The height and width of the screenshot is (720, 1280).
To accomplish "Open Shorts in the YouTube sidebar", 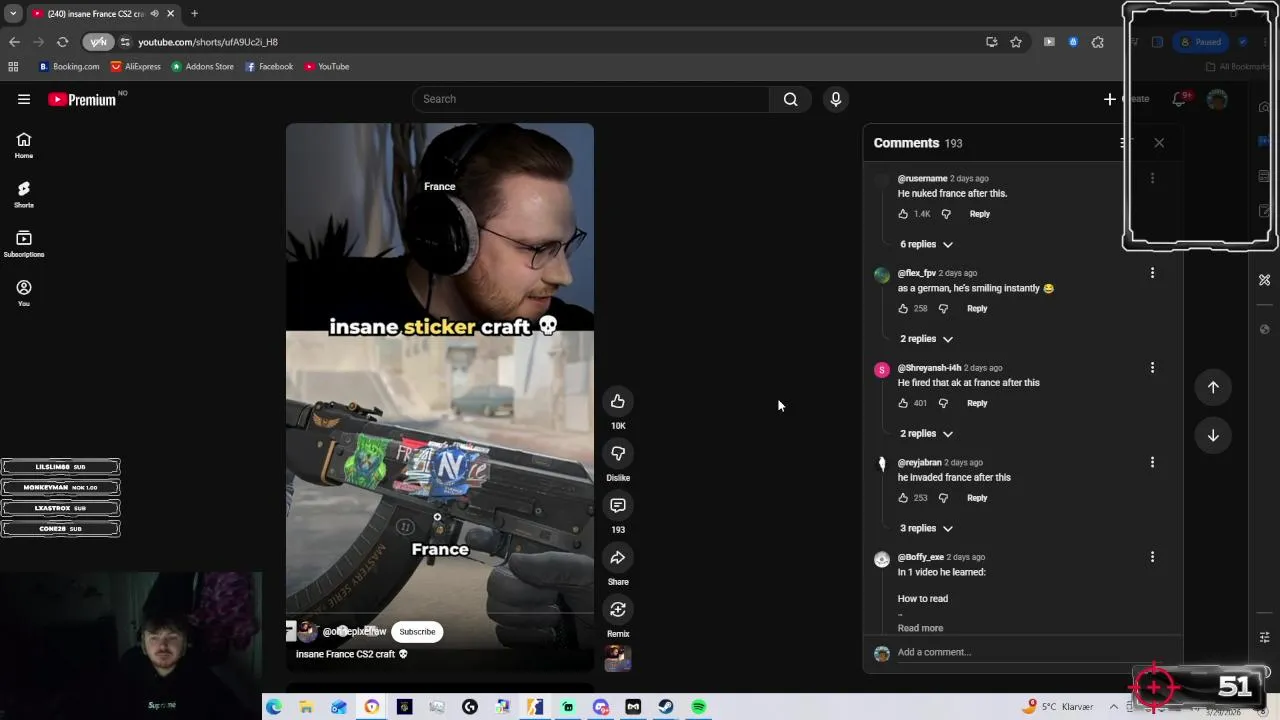I will [x=24, y=195].
